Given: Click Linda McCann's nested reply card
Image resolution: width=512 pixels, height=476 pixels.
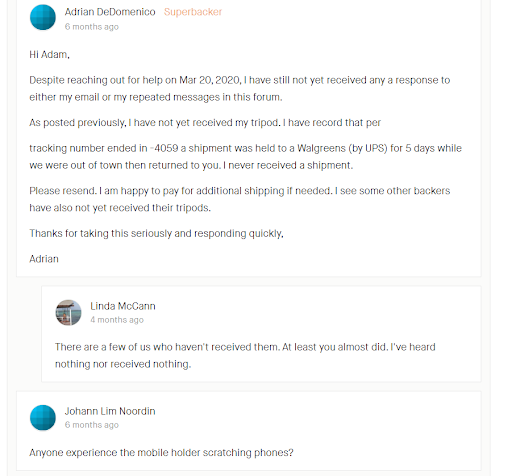Looking at the screenshot, I should click(261, 334).
